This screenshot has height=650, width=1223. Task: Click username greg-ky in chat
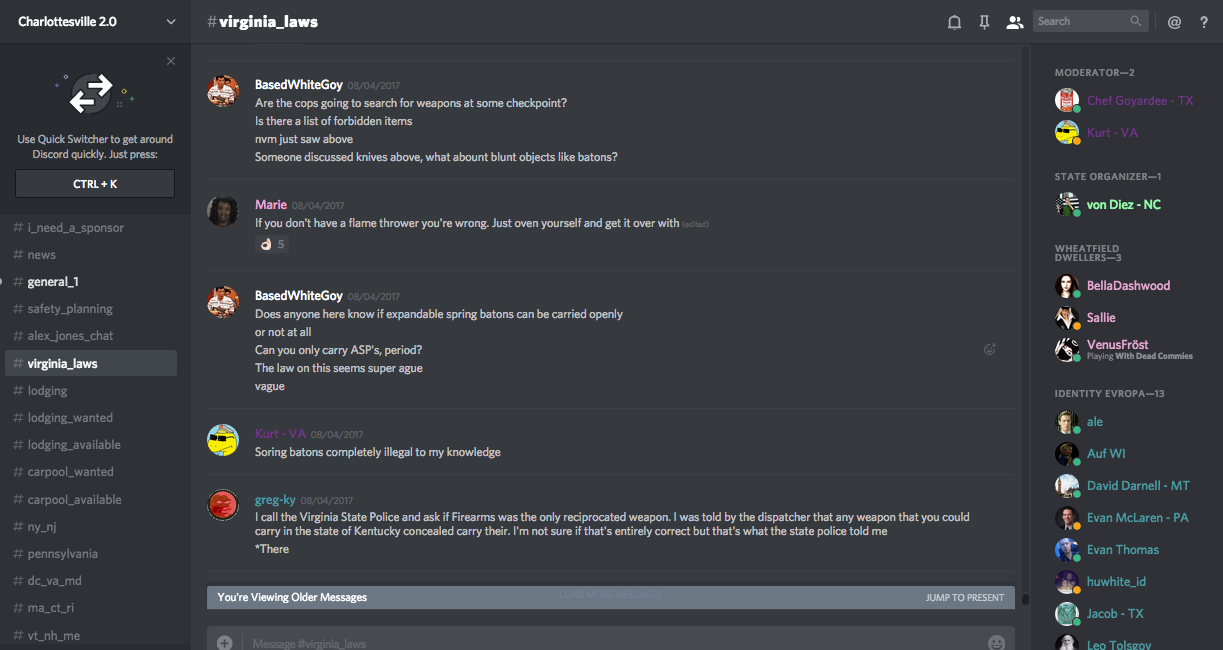click(274, 500)
